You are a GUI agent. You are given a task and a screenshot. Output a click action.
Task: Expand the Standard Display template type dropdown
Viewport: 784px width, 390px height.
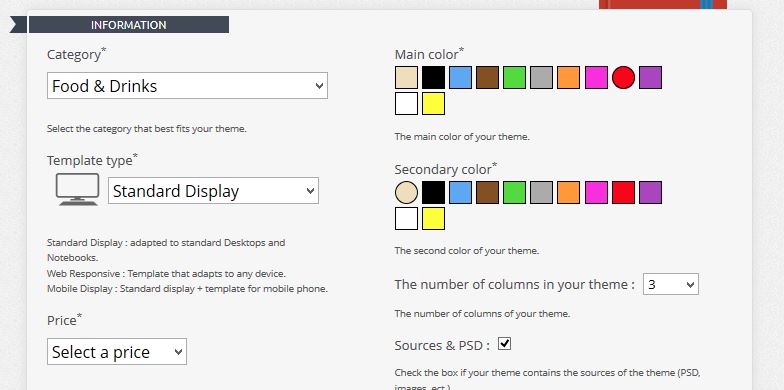pyautogui.click(x=214, y=190)
